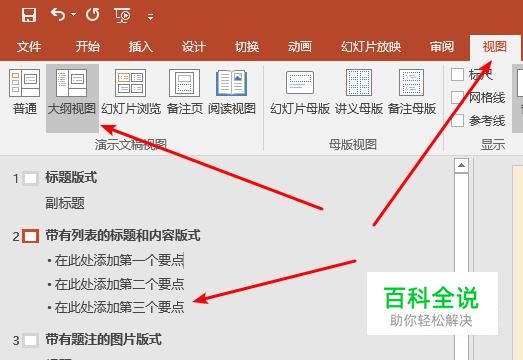Open the undo history dropdown arrow
523x360 pixels.
(x=73, y=15)
